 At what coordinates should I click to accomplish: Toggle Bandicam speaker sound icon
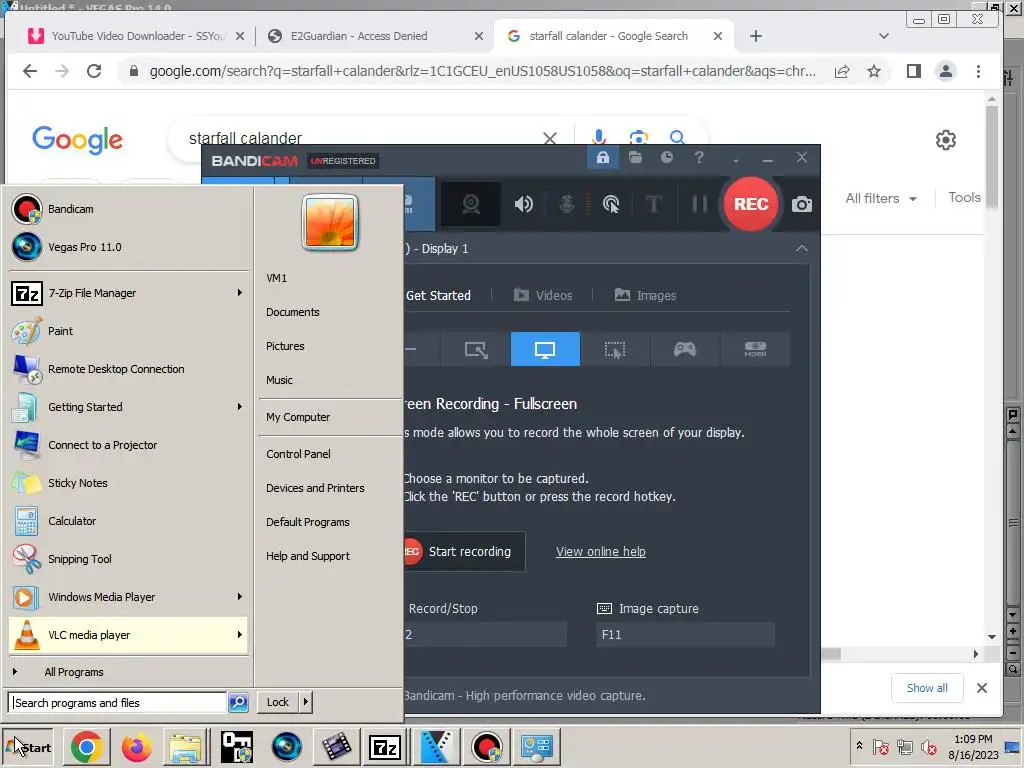tap(523, 204)
